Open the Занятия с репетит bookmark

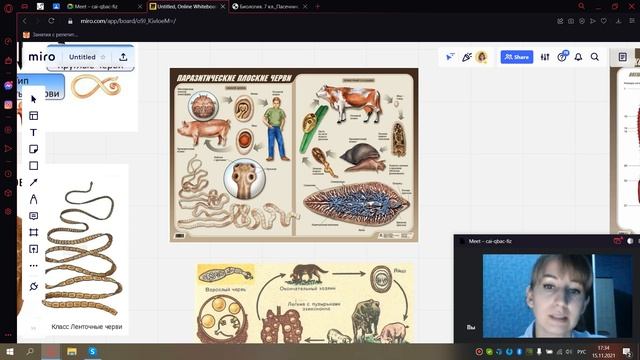[x=51, y=35]
